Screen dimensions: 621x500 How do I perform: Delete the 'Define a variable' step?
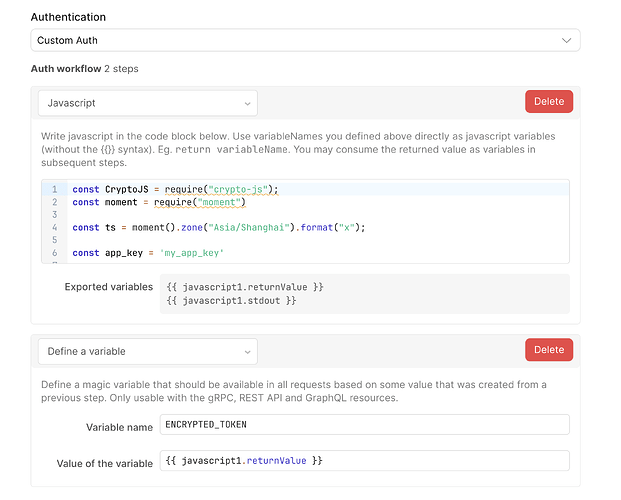point(548,350)
